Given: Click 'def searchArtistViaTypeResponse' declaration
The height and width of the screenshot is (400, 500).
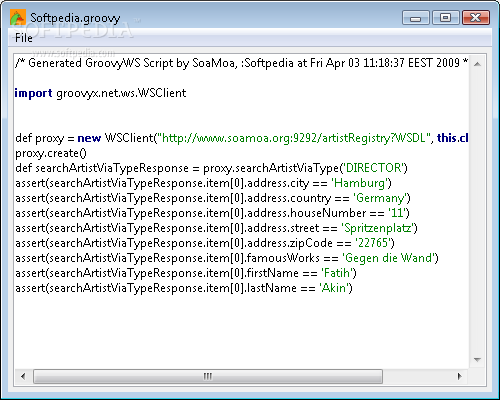Looking at the screenshot, I should 102,168.
